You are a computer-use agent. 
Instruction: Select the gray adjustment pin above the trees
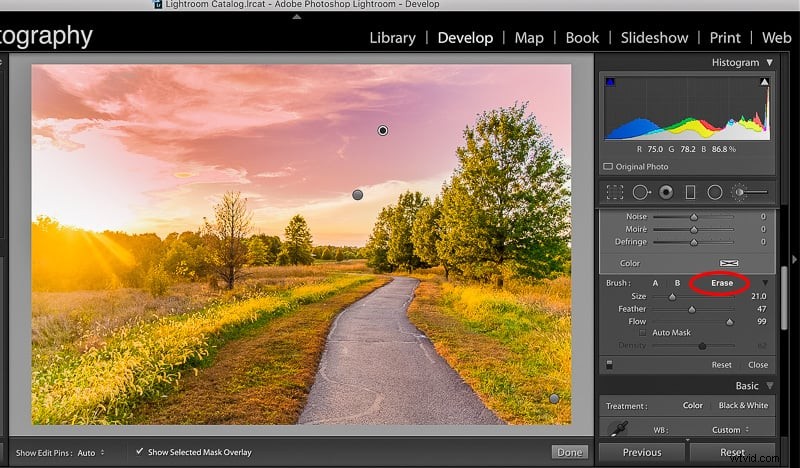(x=358, y=195)
